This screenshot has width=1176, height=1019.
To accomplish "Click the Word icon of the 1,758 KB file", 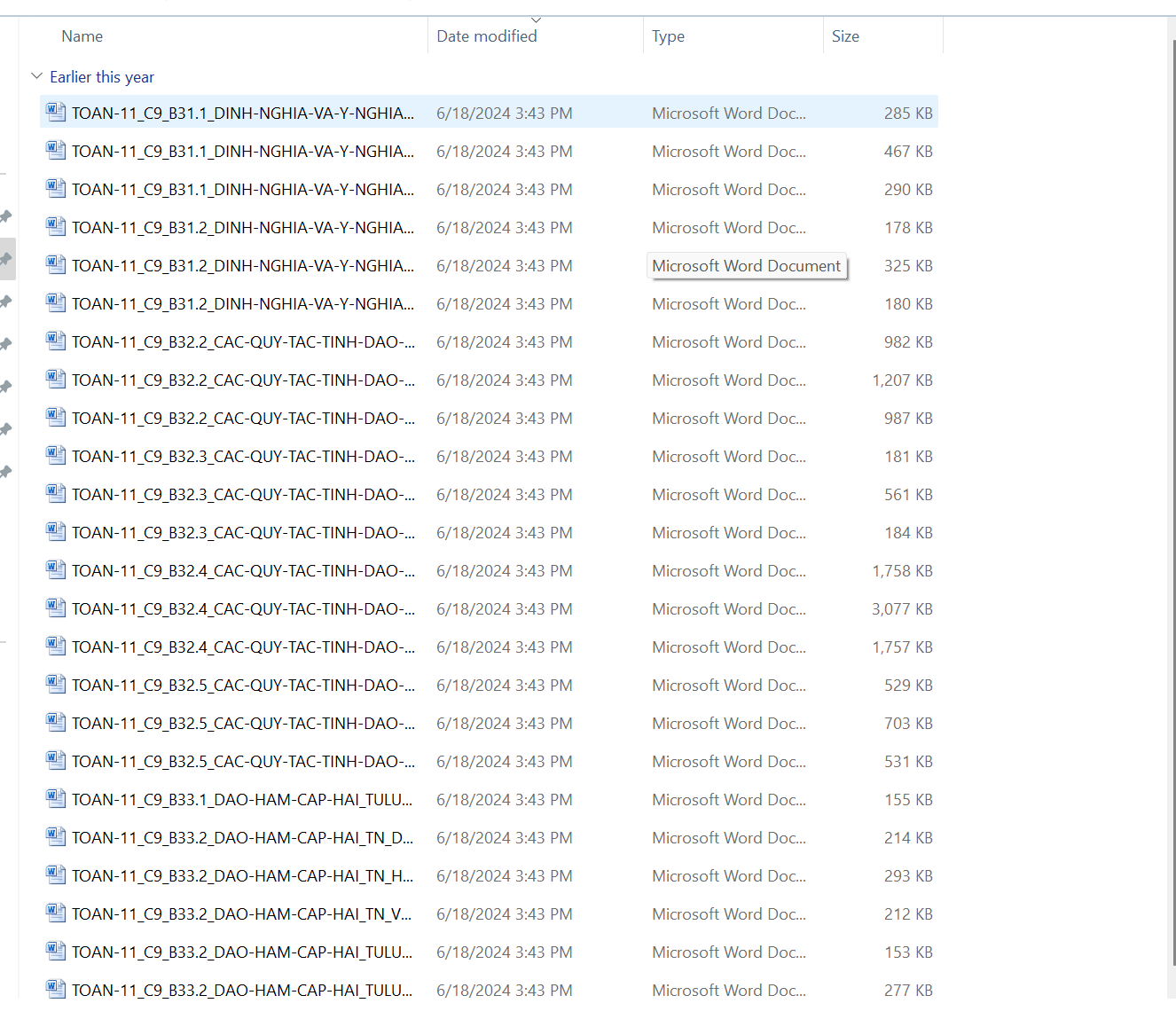I will tap(56, 570).
